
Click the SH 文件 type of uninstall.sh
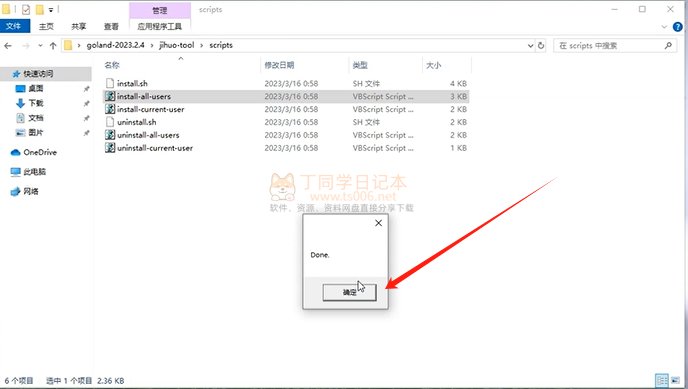(x=366, y=122)
